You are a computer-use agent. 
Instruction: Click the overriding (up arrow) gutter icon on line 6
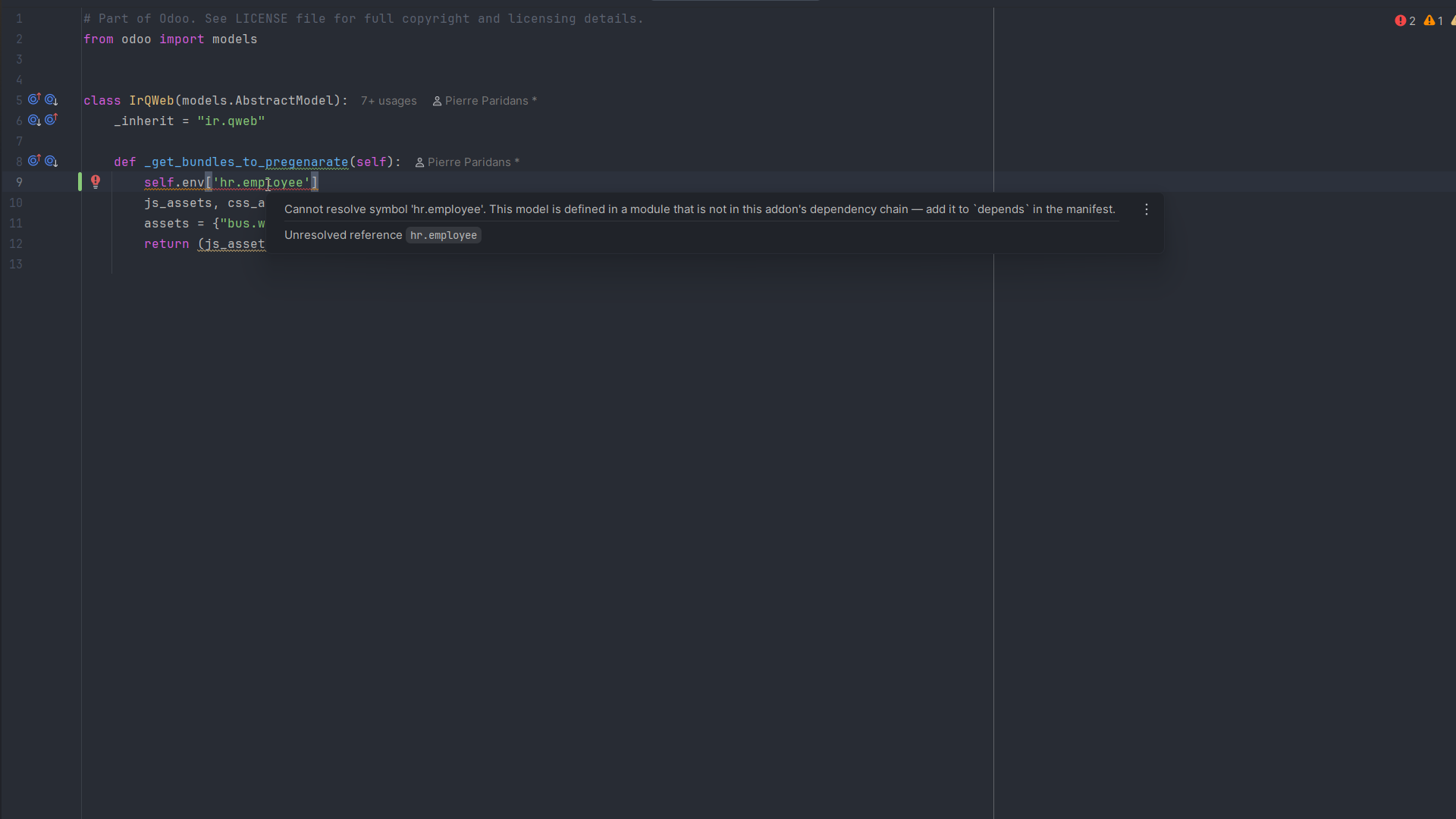coord(51,120)
